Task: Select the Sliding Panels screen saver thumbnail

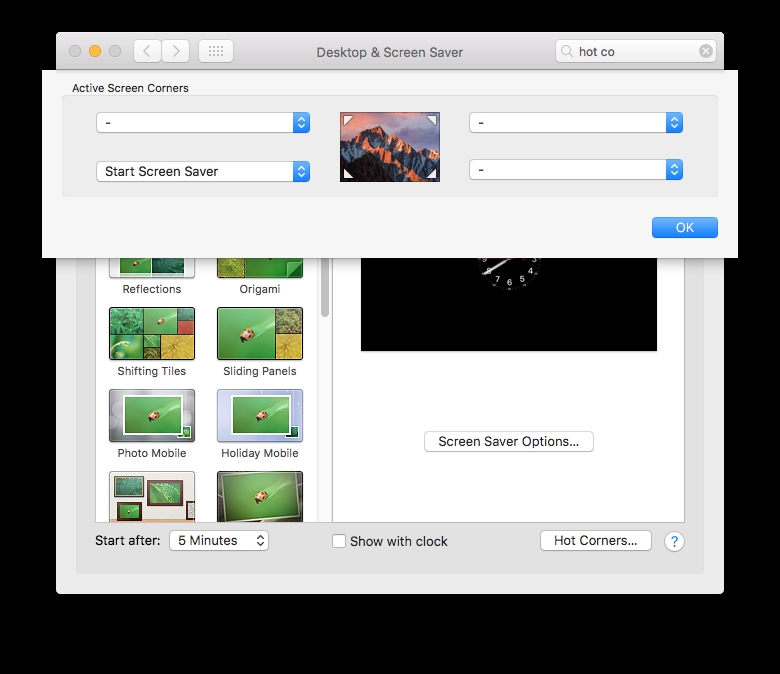Action: (x=260, y=333)
